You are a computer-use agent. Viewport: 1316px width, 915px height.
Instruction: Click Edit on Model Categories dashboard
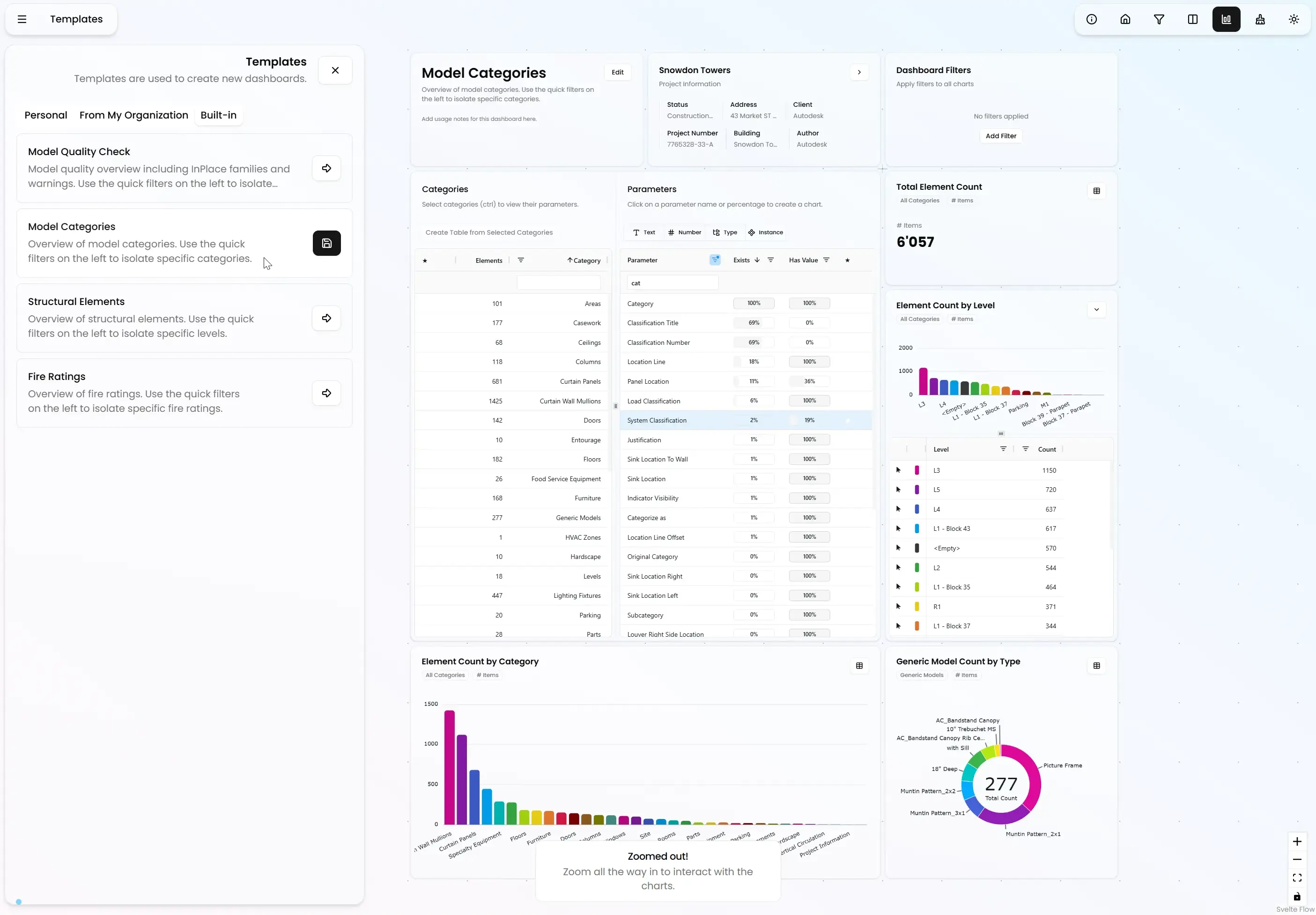click(x=617, y=72)
